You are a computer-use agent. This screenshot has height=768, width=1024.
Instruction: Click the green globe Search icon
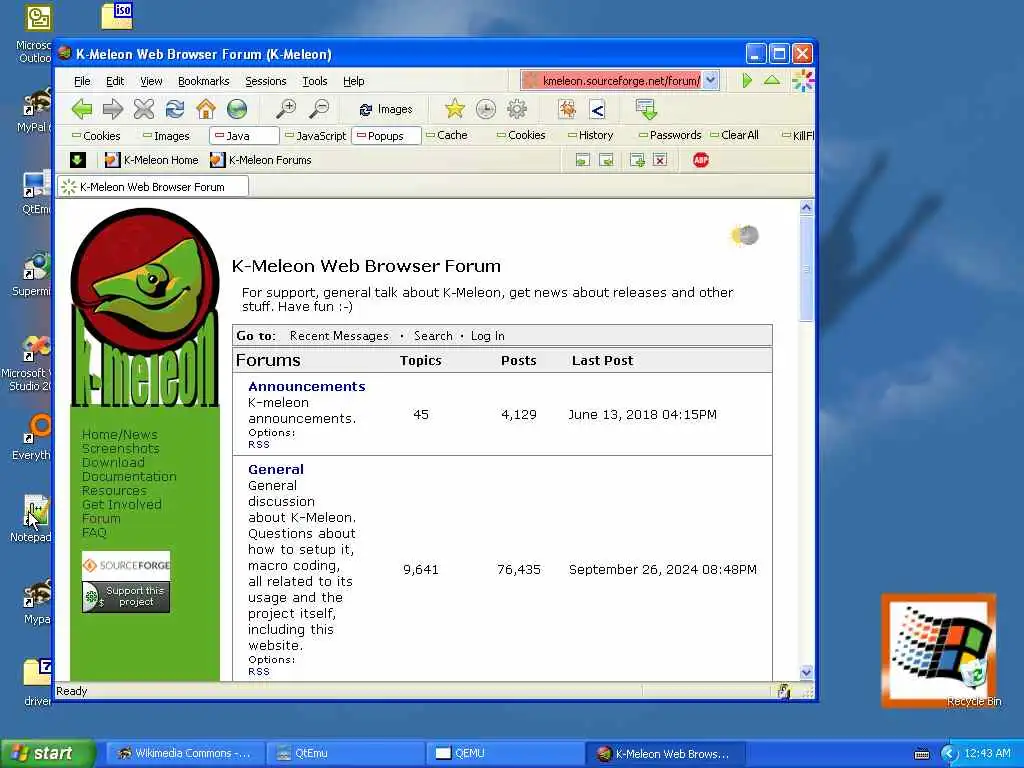pos(237,109)
